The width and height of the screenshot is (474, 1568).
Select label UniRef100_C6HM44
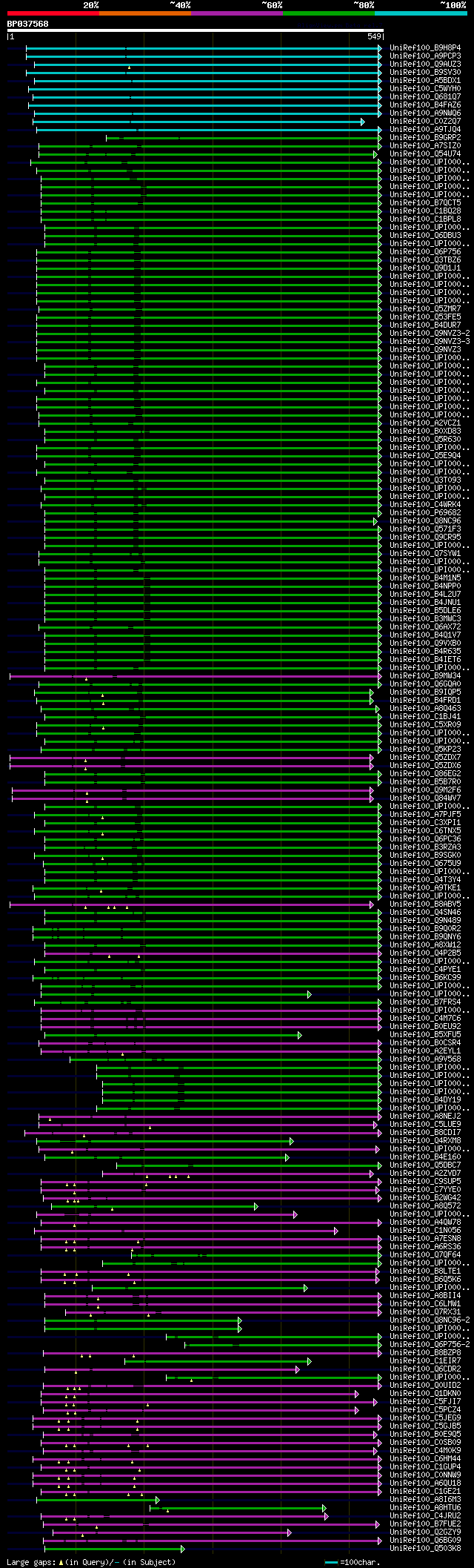point(425,1459)
